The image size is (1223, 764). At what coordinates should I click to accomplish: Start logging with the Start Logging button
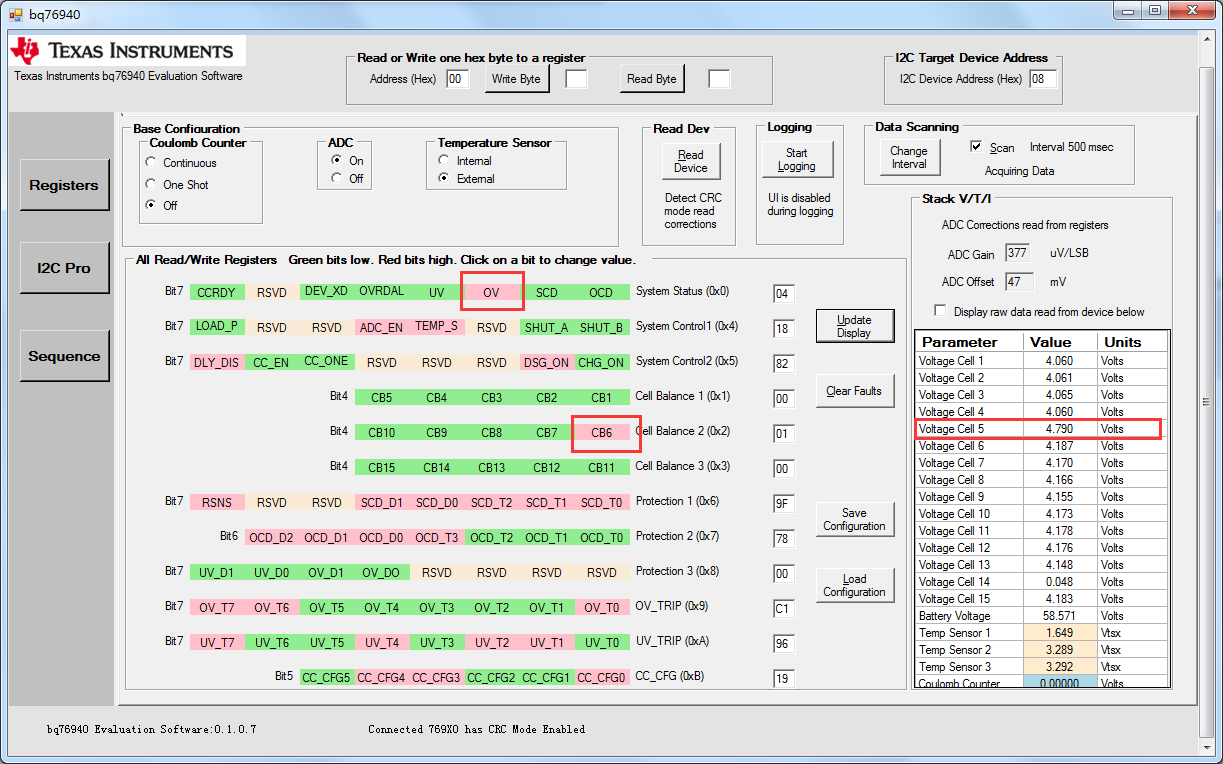(x=796, y=160)
